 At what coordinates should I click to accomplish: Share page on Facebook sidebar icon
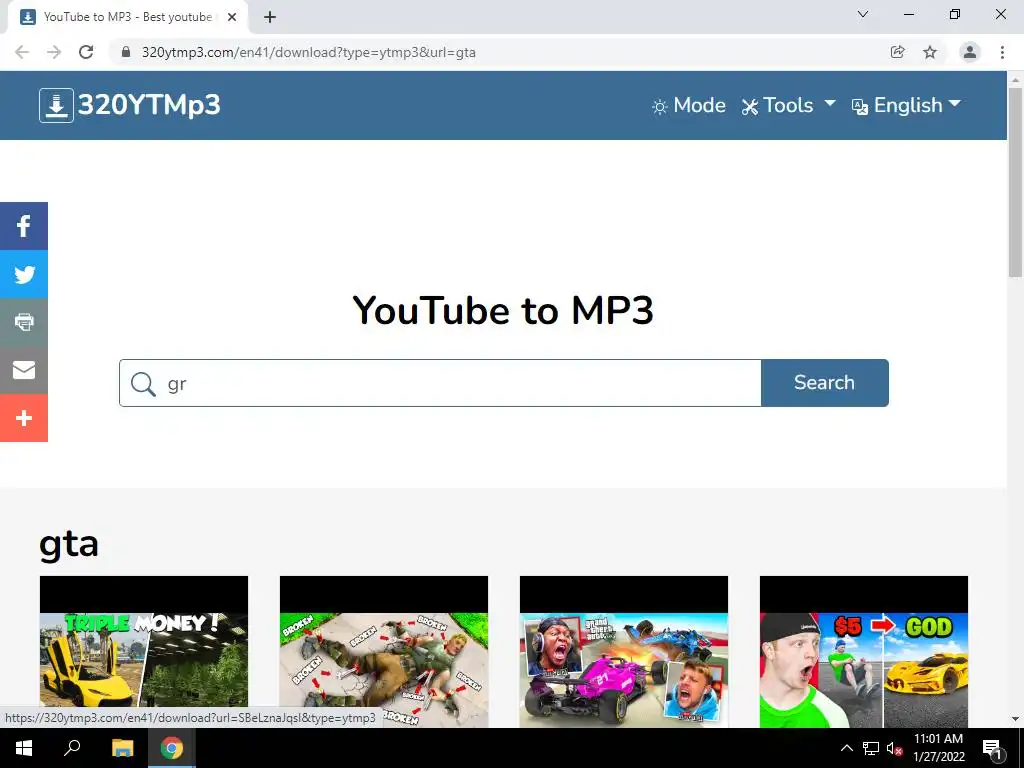(24, 226)
